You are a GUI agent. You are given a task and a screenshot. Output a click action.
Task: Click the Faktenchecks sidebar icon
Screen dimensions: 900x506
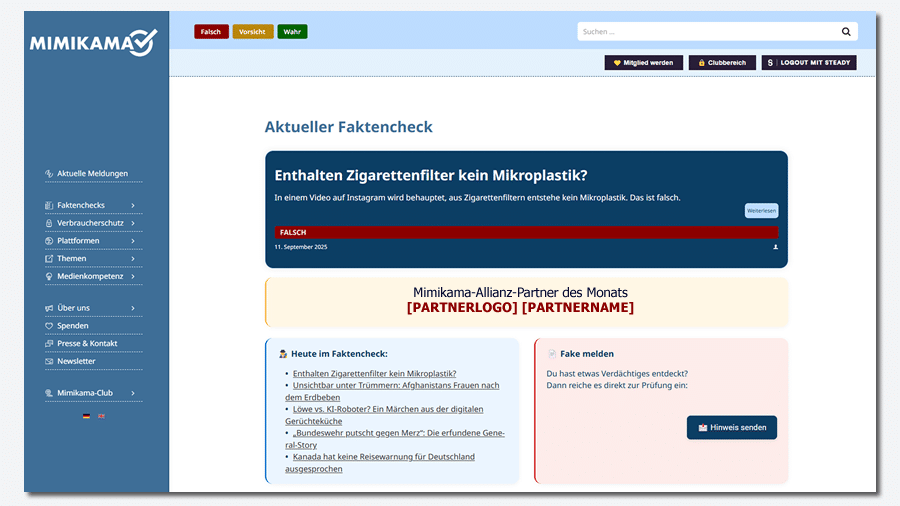(49, 205)
